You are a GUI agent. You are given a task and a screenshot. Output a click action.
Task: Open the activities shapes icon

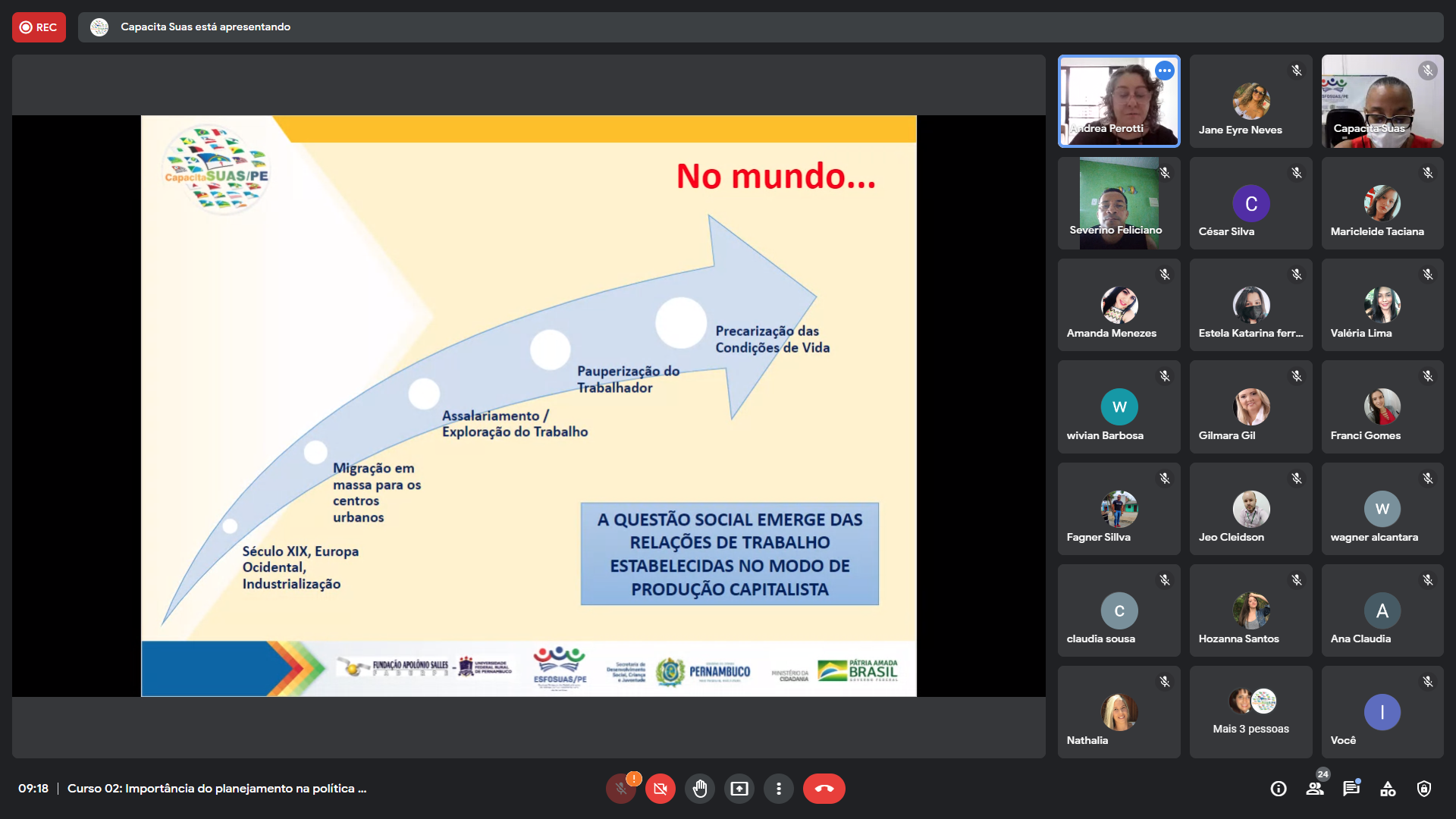click(1388, 789)
